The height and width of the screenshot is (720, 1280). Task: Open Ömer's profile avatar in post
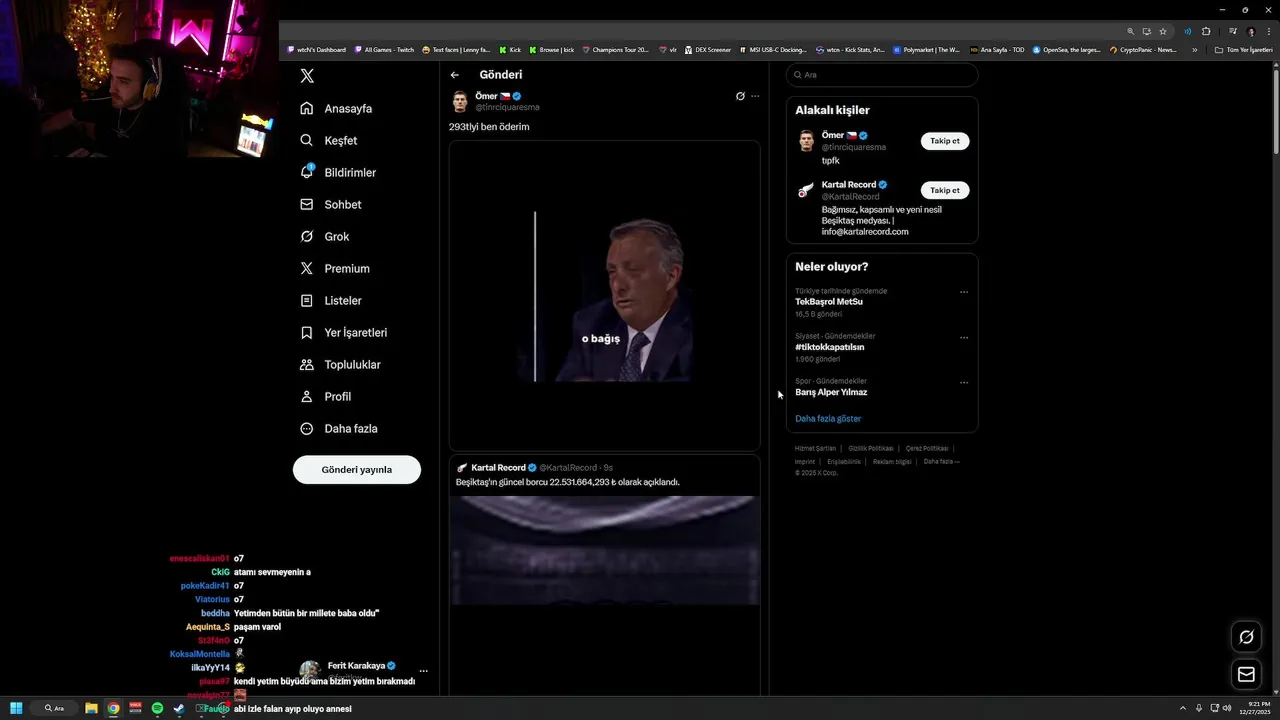460,101
